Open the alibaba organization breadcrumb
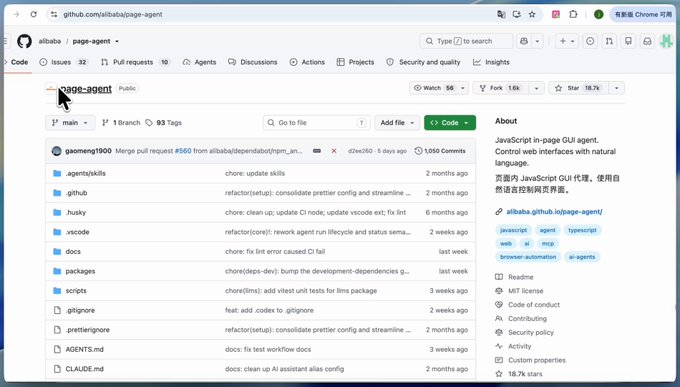680x387 pixels. pos(49,41)
